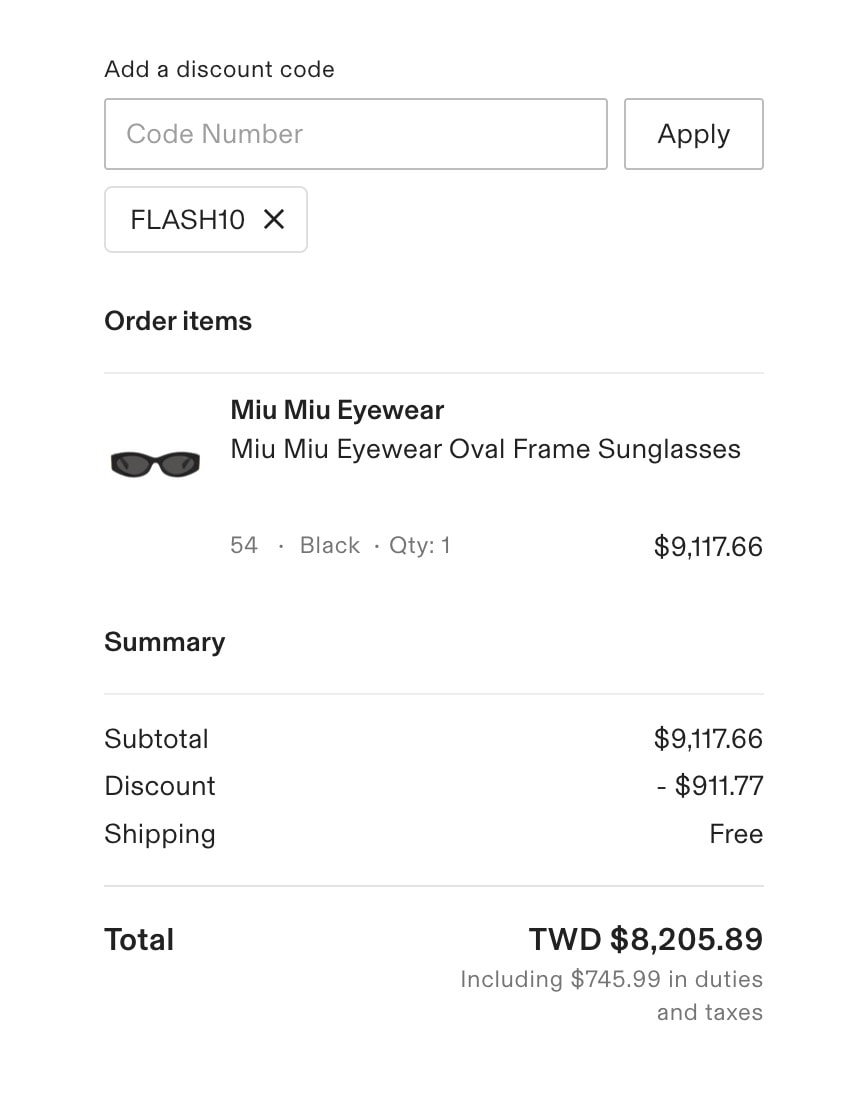Click the Order items heading
864x1110 pixels.
pos(178,321)
